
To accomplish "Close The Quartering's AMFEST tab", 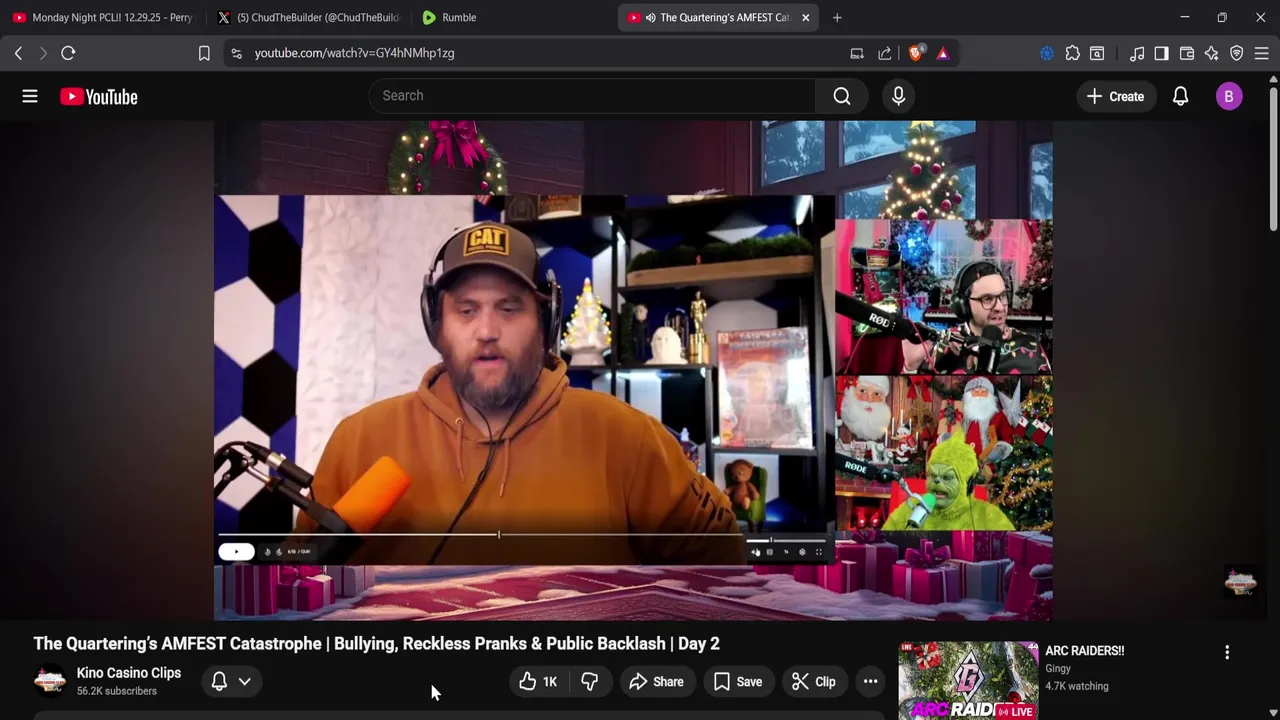I will click(x=805, y=17).
